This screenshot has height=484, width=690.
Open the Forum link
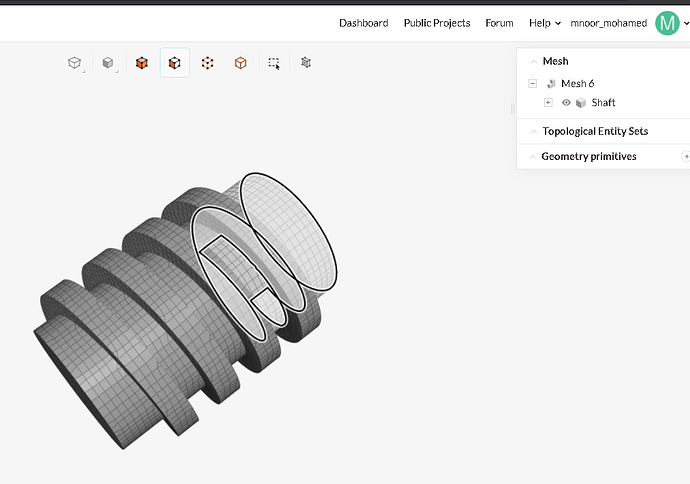[499, 23]
